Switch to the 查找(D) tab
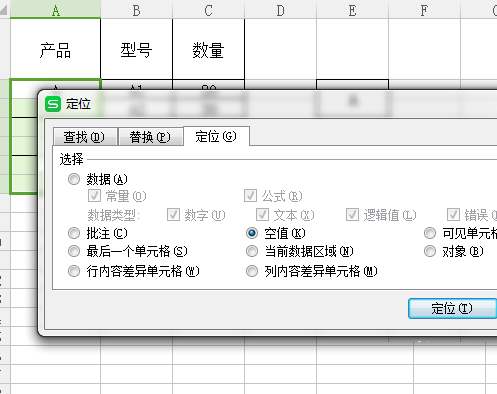 point(85,137)
